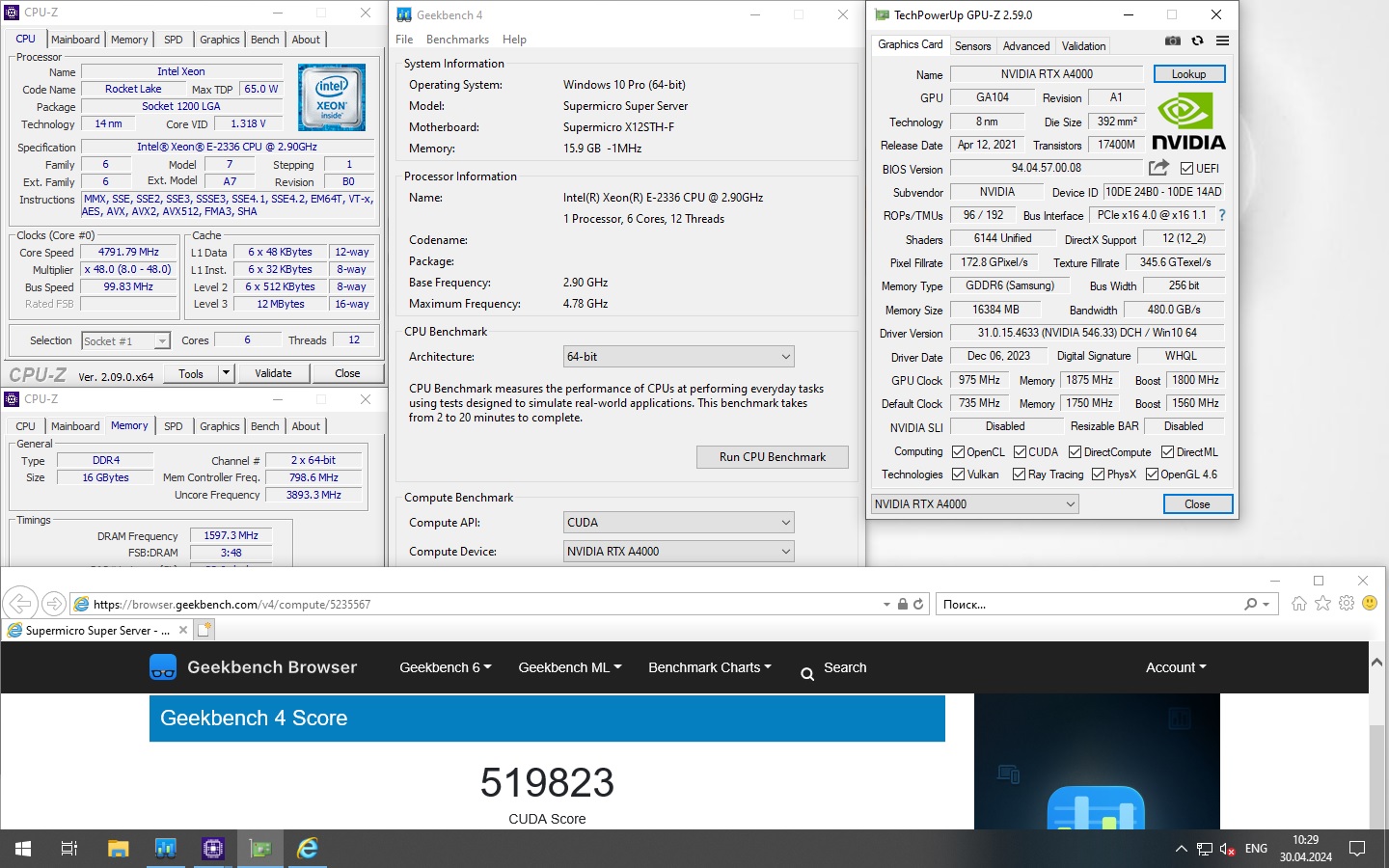1389x868 pixels.
Task: Open browser settings gear icon
Action: [x=1347, y=604]
